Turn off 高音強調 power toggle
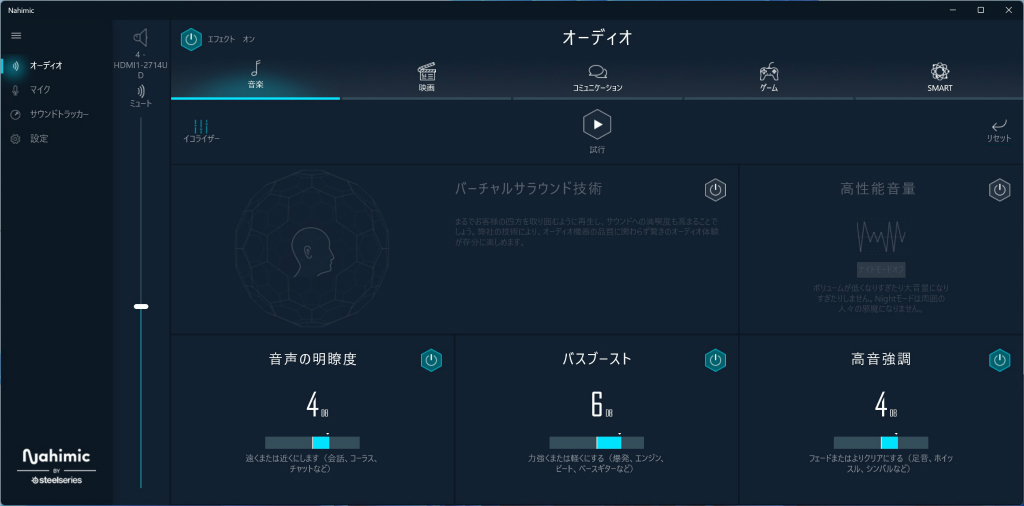 tap(999, 360)
